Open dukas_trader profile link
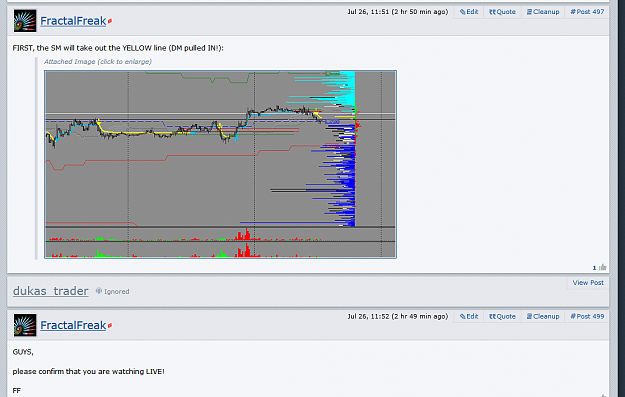The width and height of the screenshot is (625, 397). (x=51, y=291)
